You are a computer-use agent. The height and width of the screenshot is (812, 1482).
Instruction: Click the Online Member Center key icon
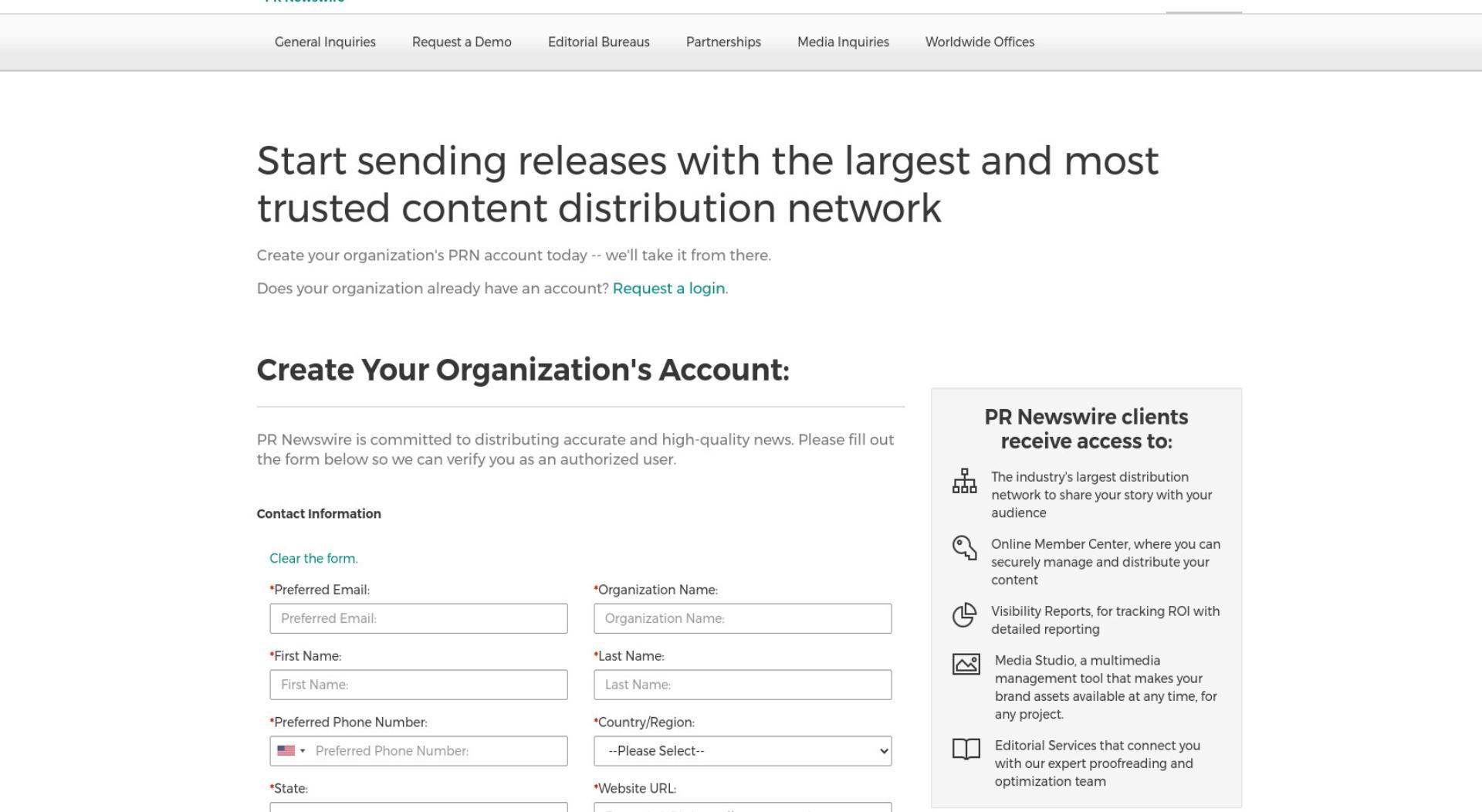click(x=964, y=548)
